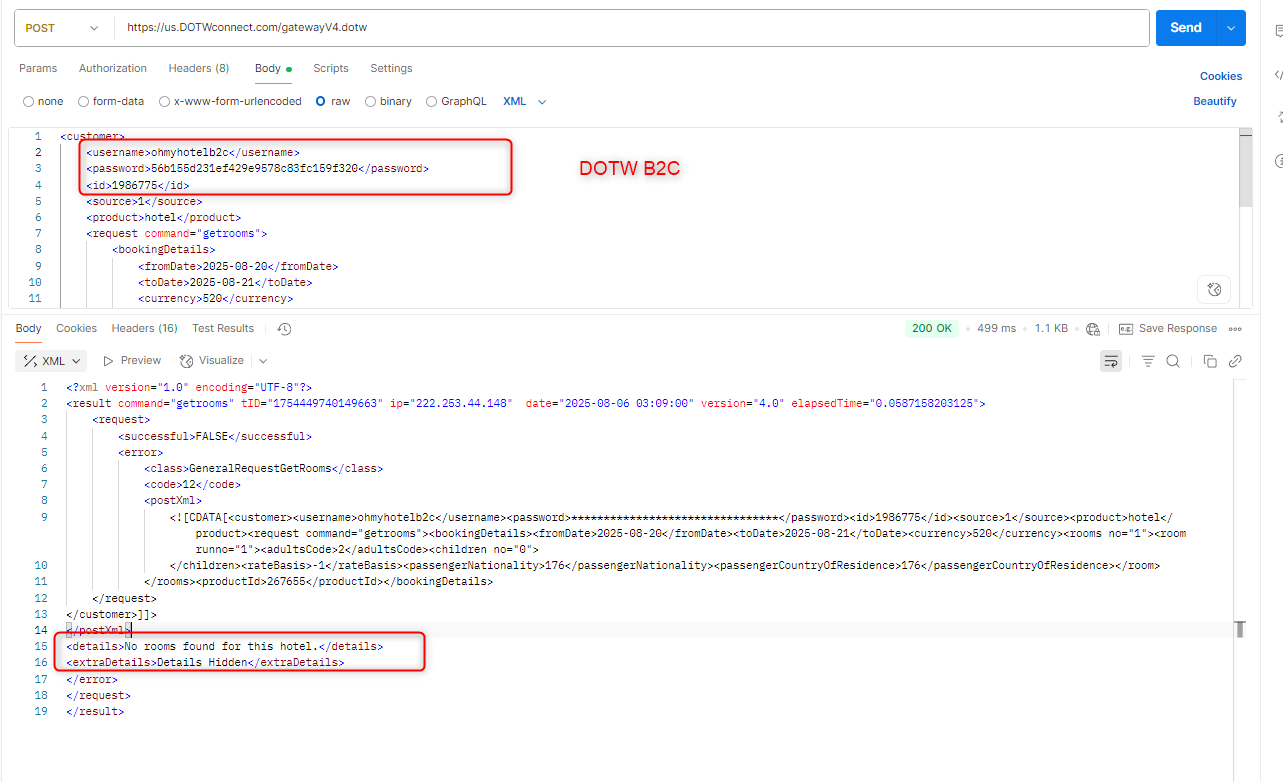The height and width of the screenshot is (782, 1283).
Task: Open the code snippet icon in sidebar
Action: click(1279, 75)
